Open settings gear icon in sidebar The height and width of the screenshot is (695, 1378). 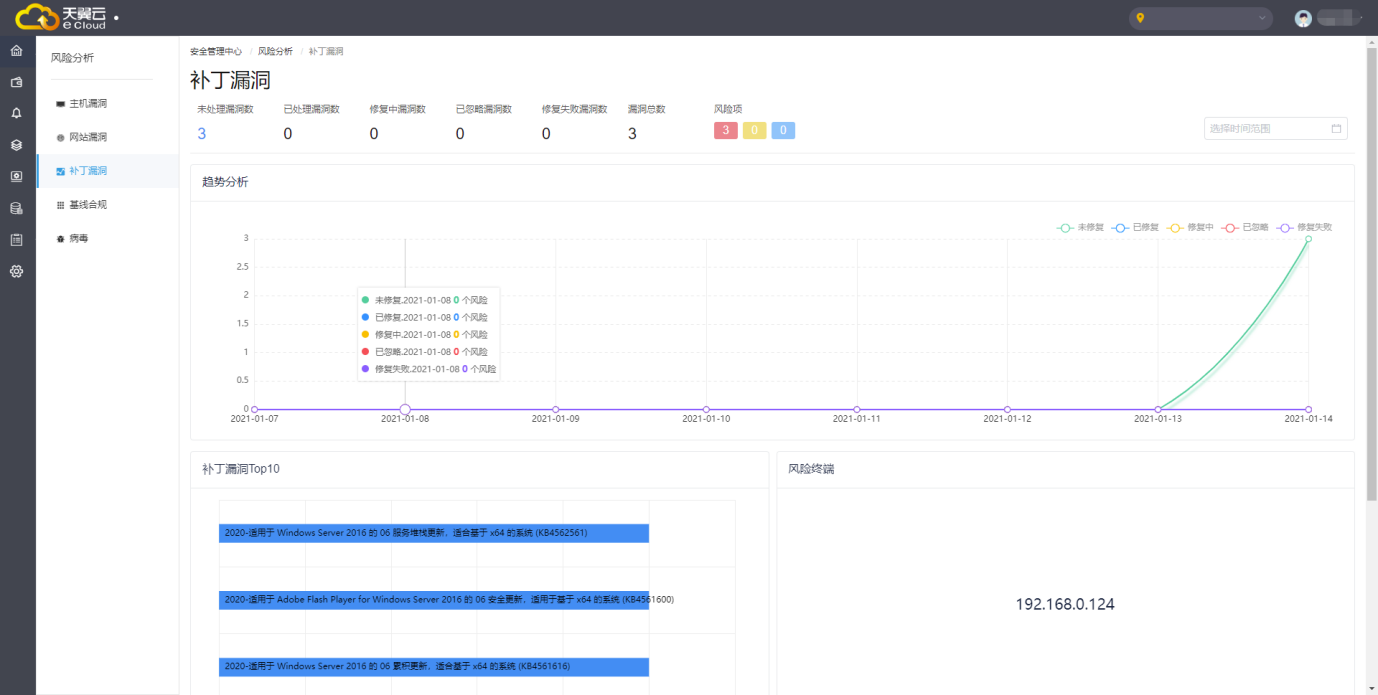click(16, 271)
